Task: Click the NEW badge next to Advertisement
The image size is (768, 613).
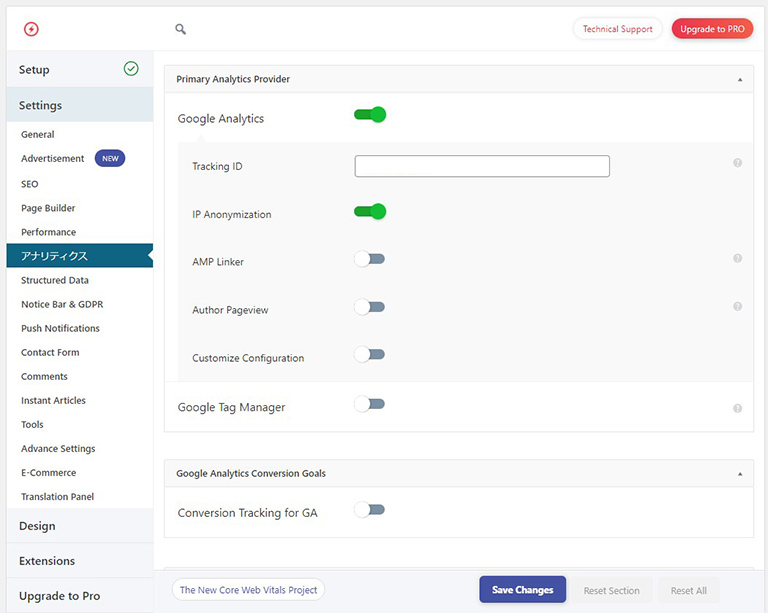Action: pyautogui.click(x=110, y=158)
